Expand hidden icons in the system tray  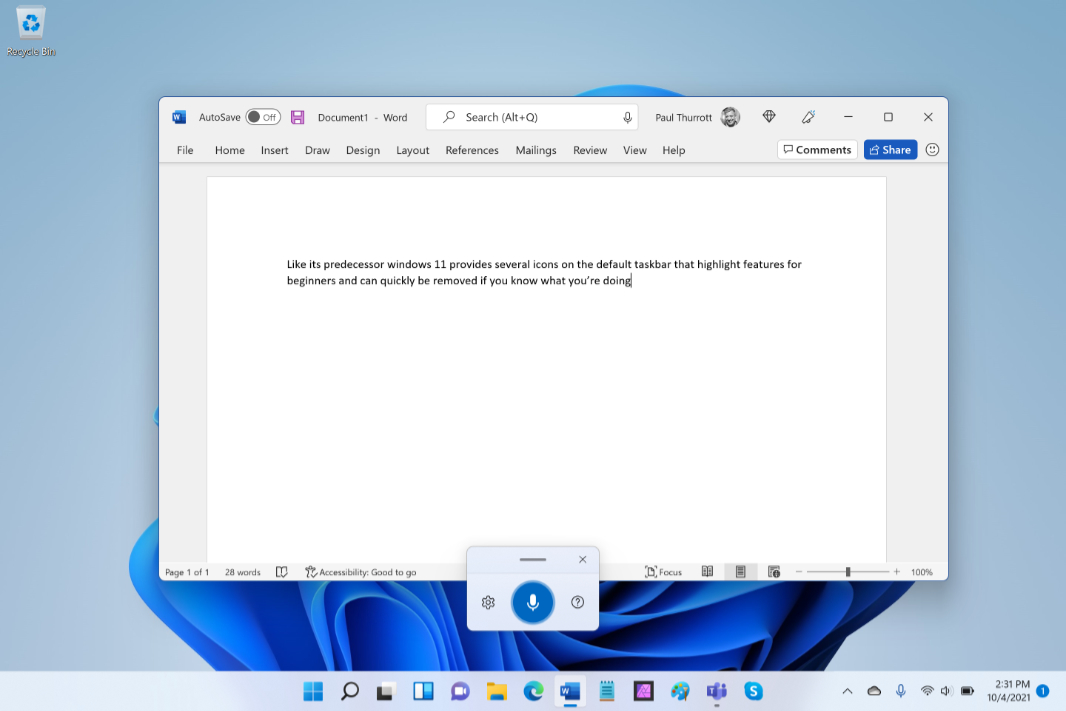pyautogui.click(x=846, y=690)
